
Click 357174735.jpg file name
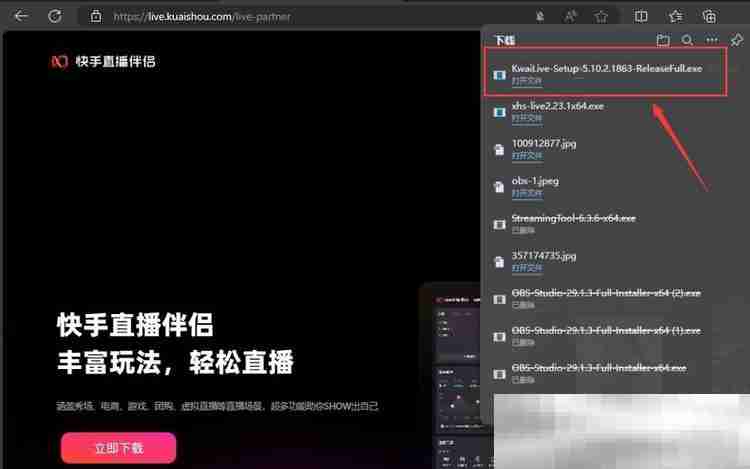(544, 256)
